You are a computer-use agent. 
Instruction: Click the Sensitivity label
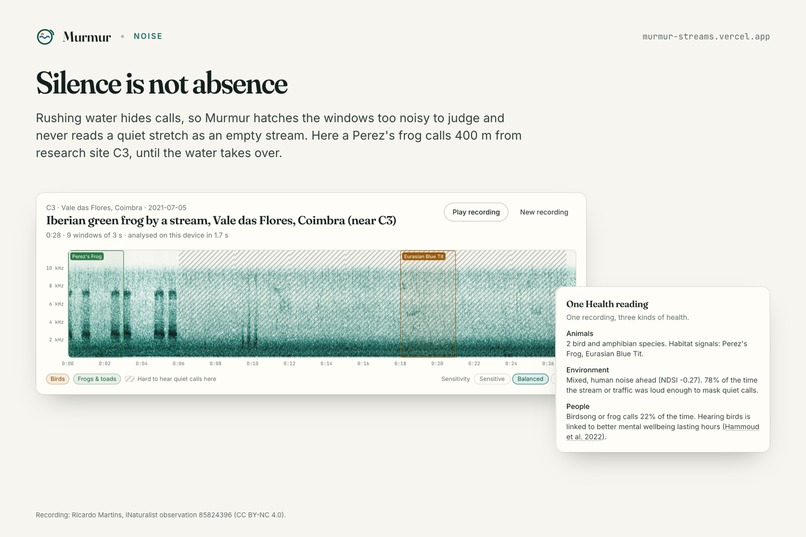click(x=455, y=379)
